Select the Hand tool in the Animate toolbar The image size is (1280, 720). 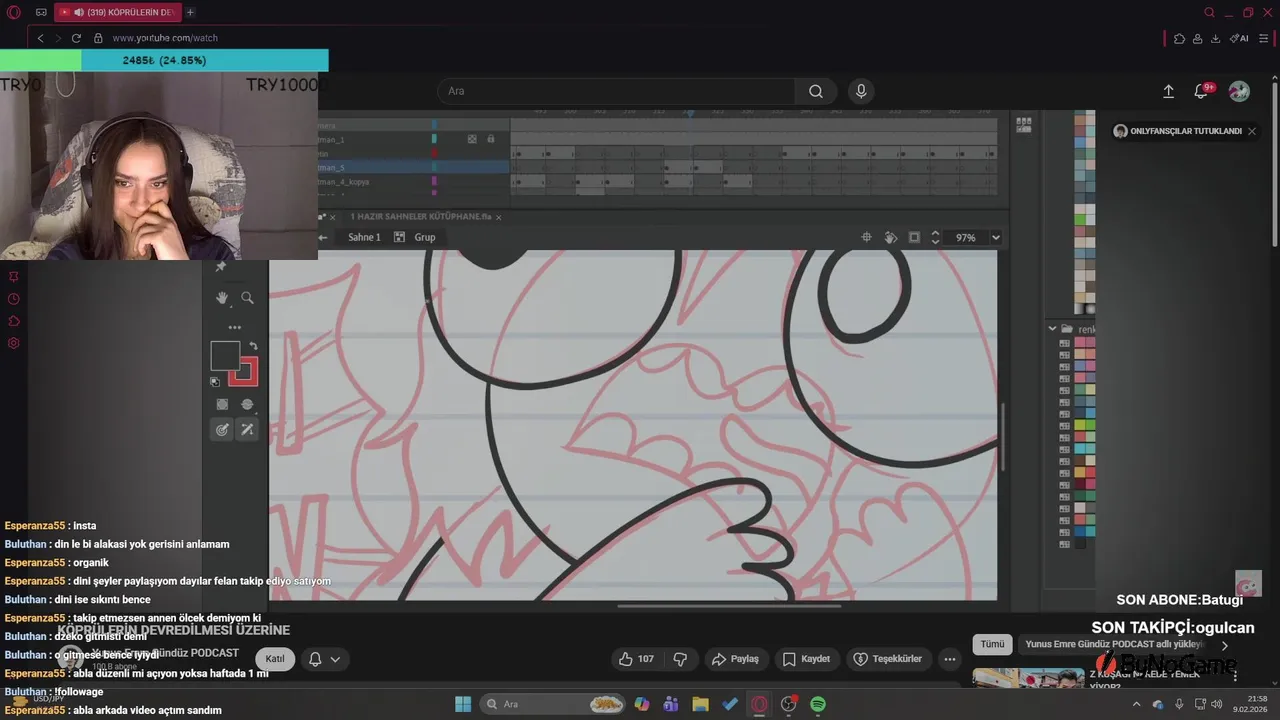tap(222, 298)
